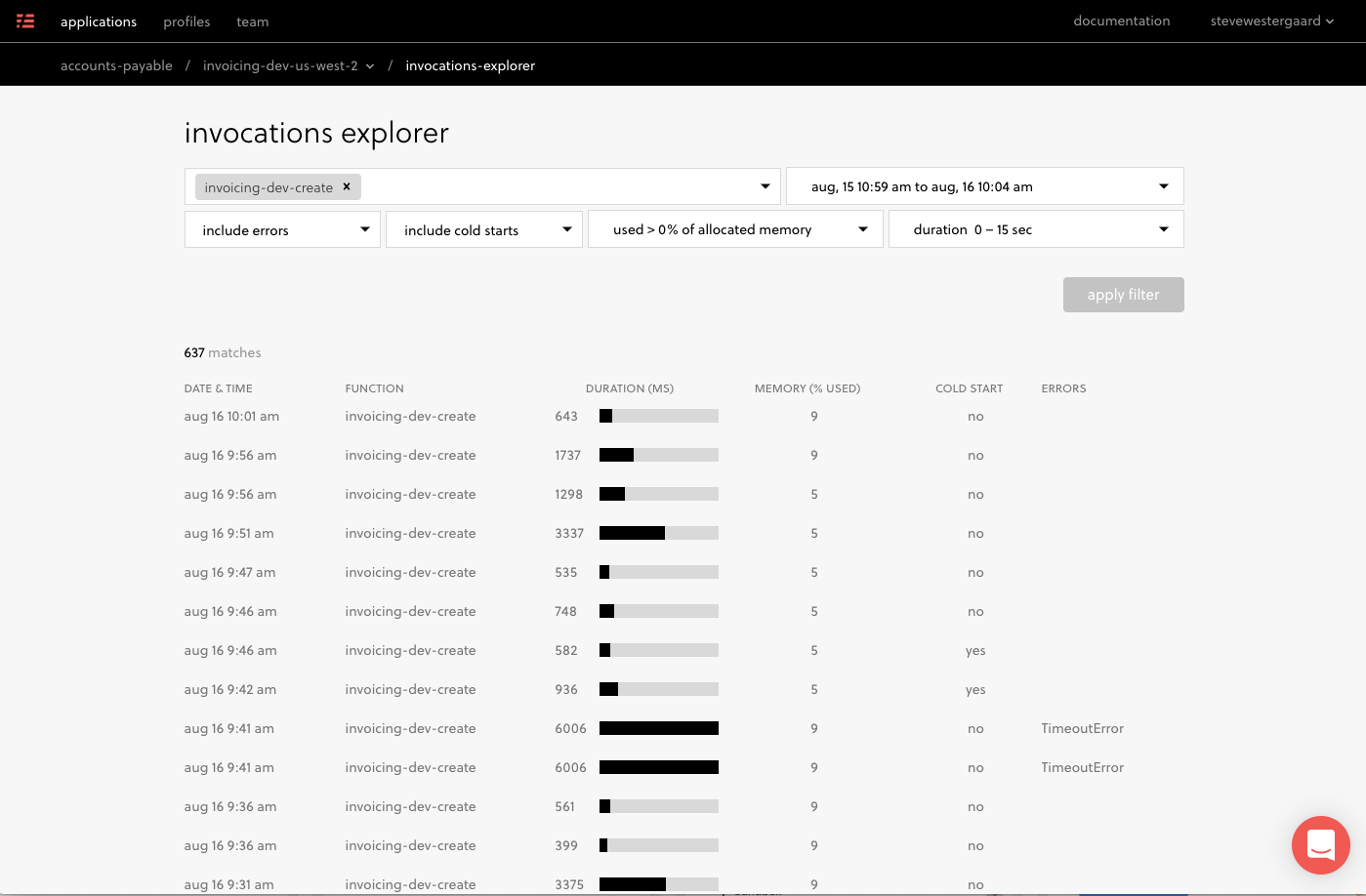1366x896 pixels.
Task: Open the profiles section
Action: [x=186, y=20]
